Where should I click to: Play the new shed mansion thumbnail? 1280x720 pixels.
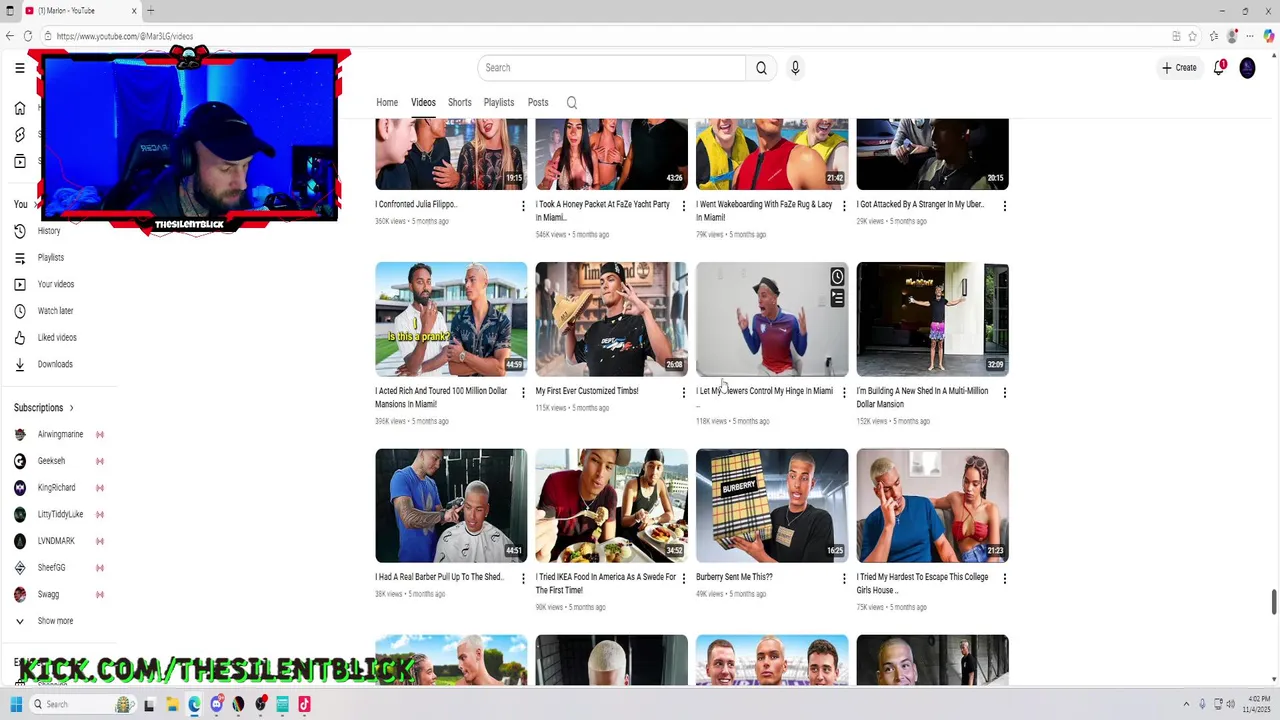(932, 319)
